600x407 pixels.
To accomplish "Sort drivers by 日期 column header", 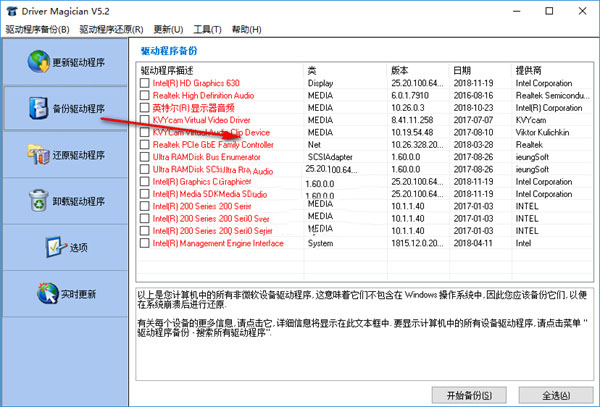I will pyautogui.click(x=462, y=70).
